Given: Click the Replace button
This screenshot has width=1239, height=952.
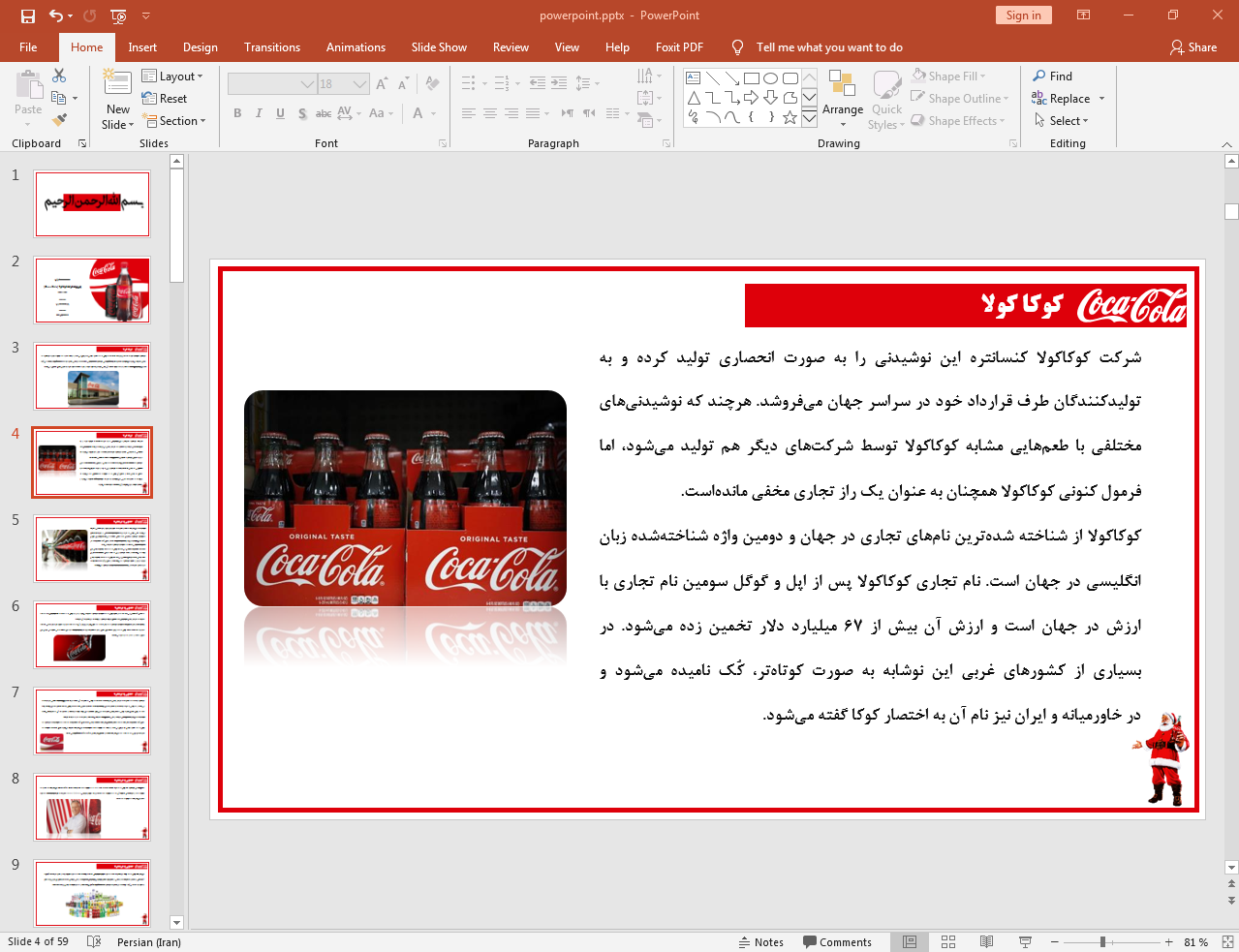Looking at the screenshot, I should coord(1062,98).
